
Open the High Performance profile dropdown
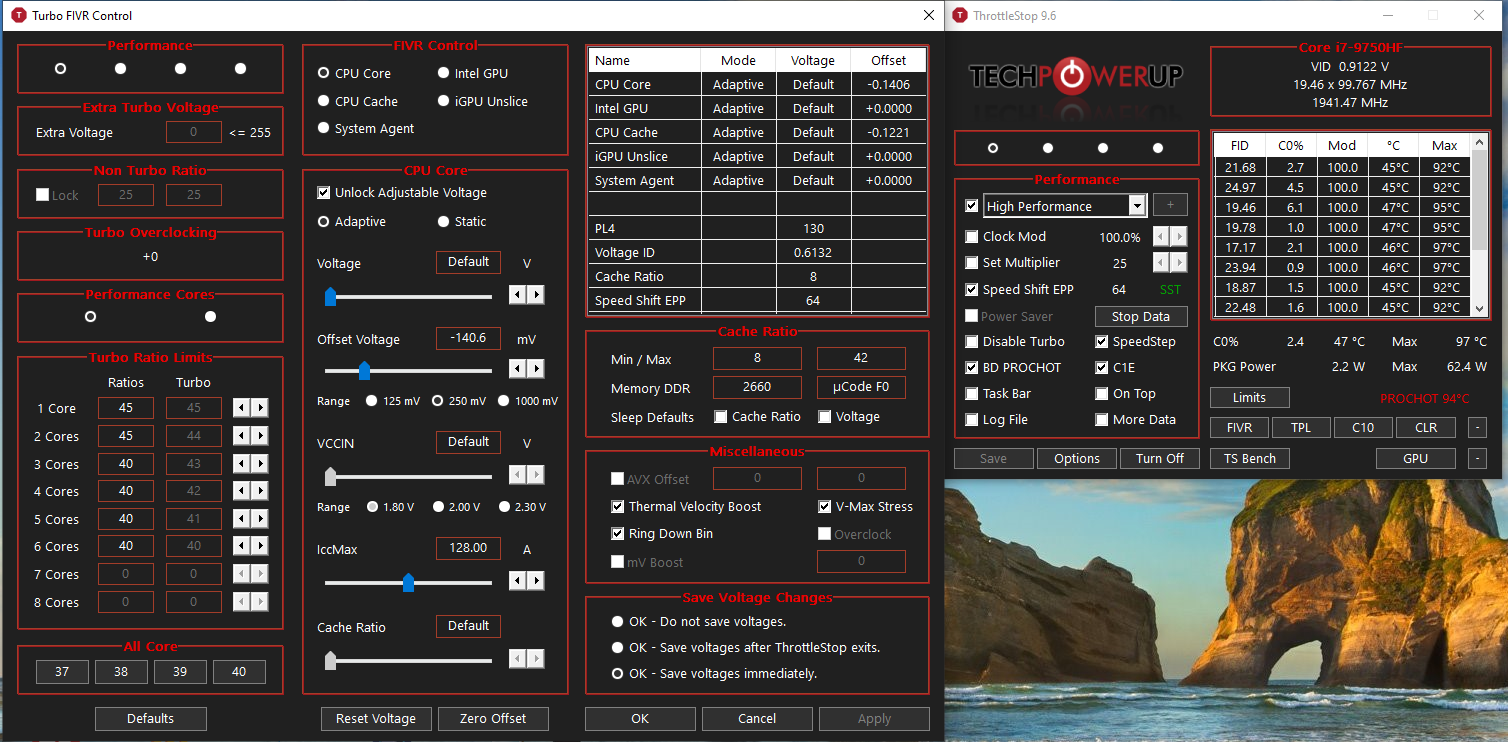coord(1136,206)
